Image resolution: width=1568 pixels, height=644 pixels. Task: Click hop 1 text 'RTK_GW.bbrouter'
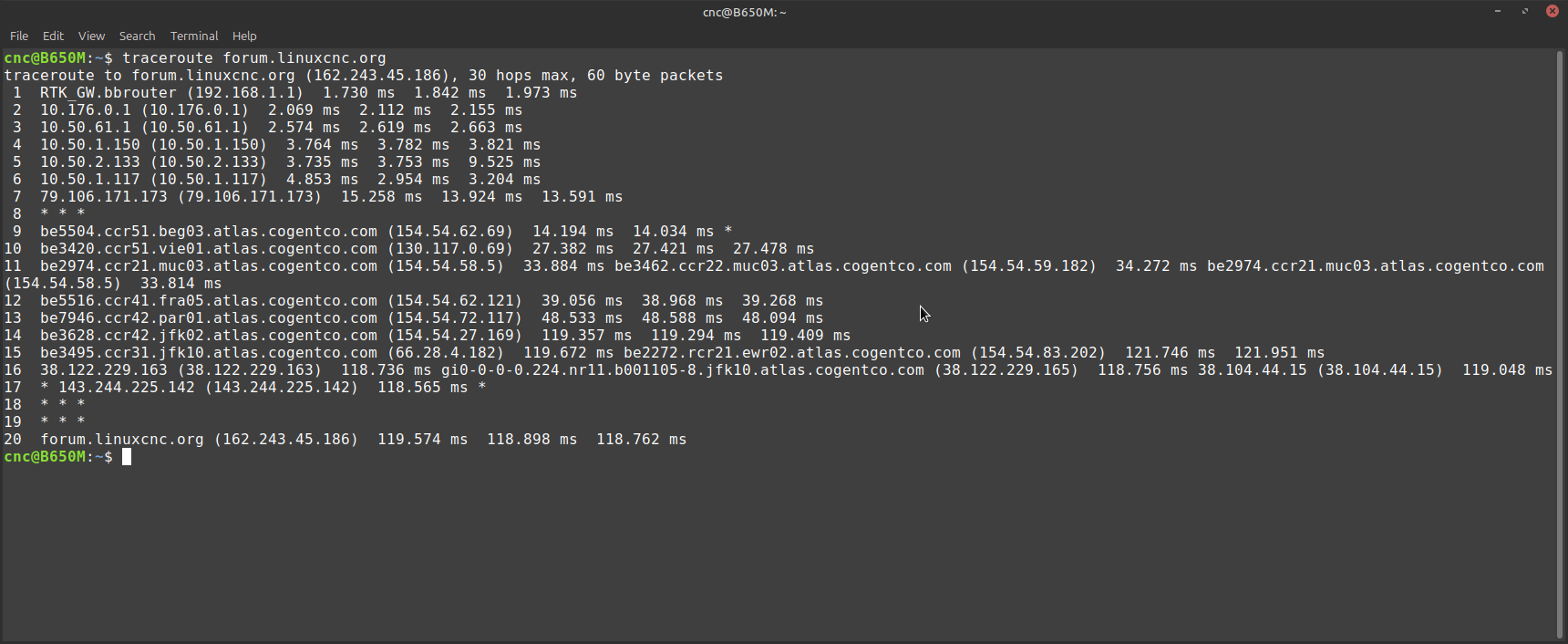point(108,92)
